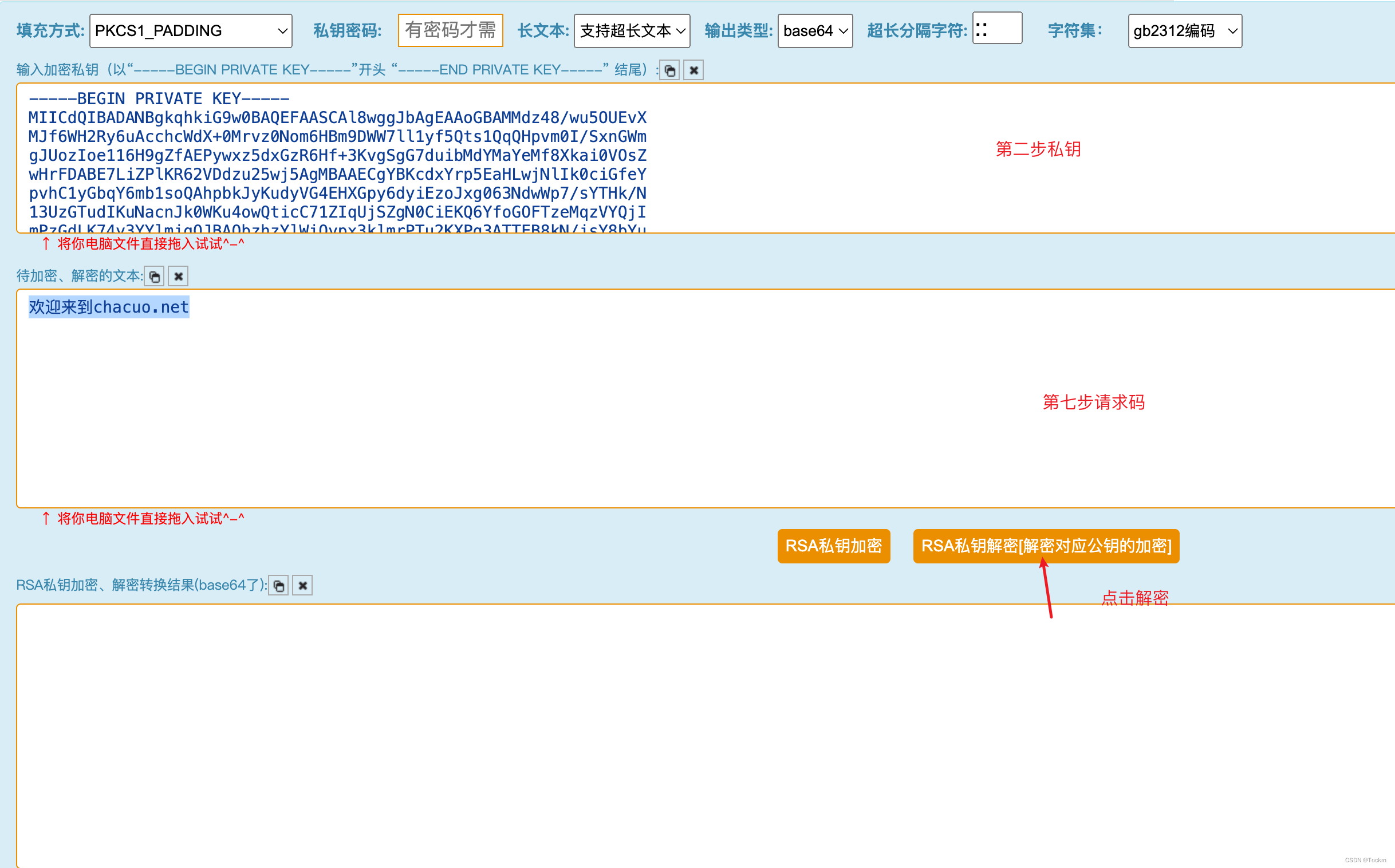Viewport: 1395px width, 868px height.
Task: Click the RSA私钥解密 decrypt button
Action: click(1046, 546)
